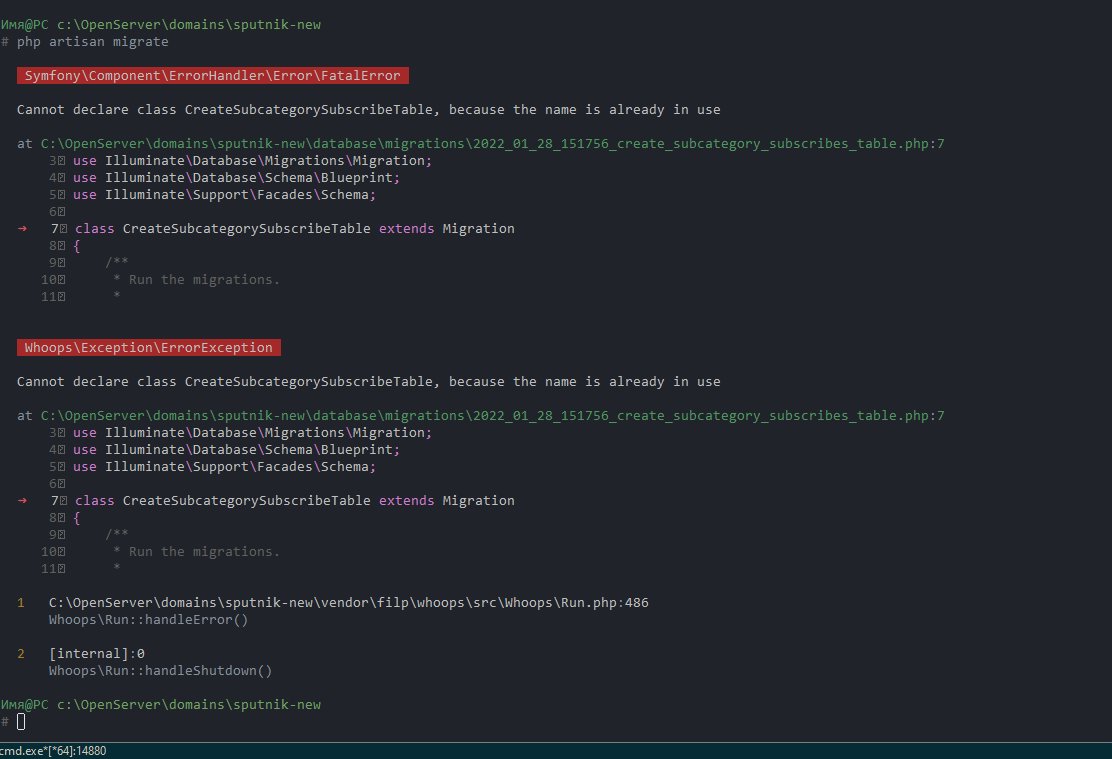Click the Whoops Run.php:486 stack trace path

click(x=348, y=603)
